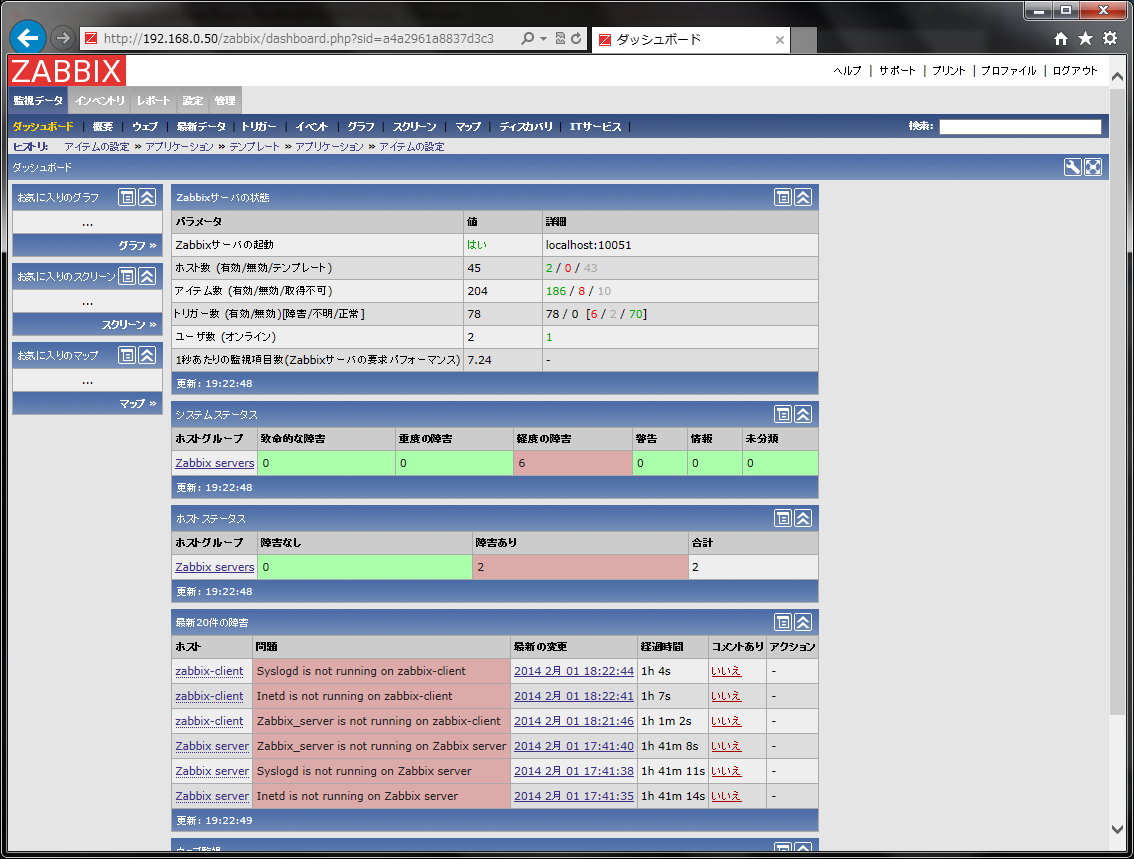Open the 2014 2月 01 18:22:41 event link

[x=574, y=696]
